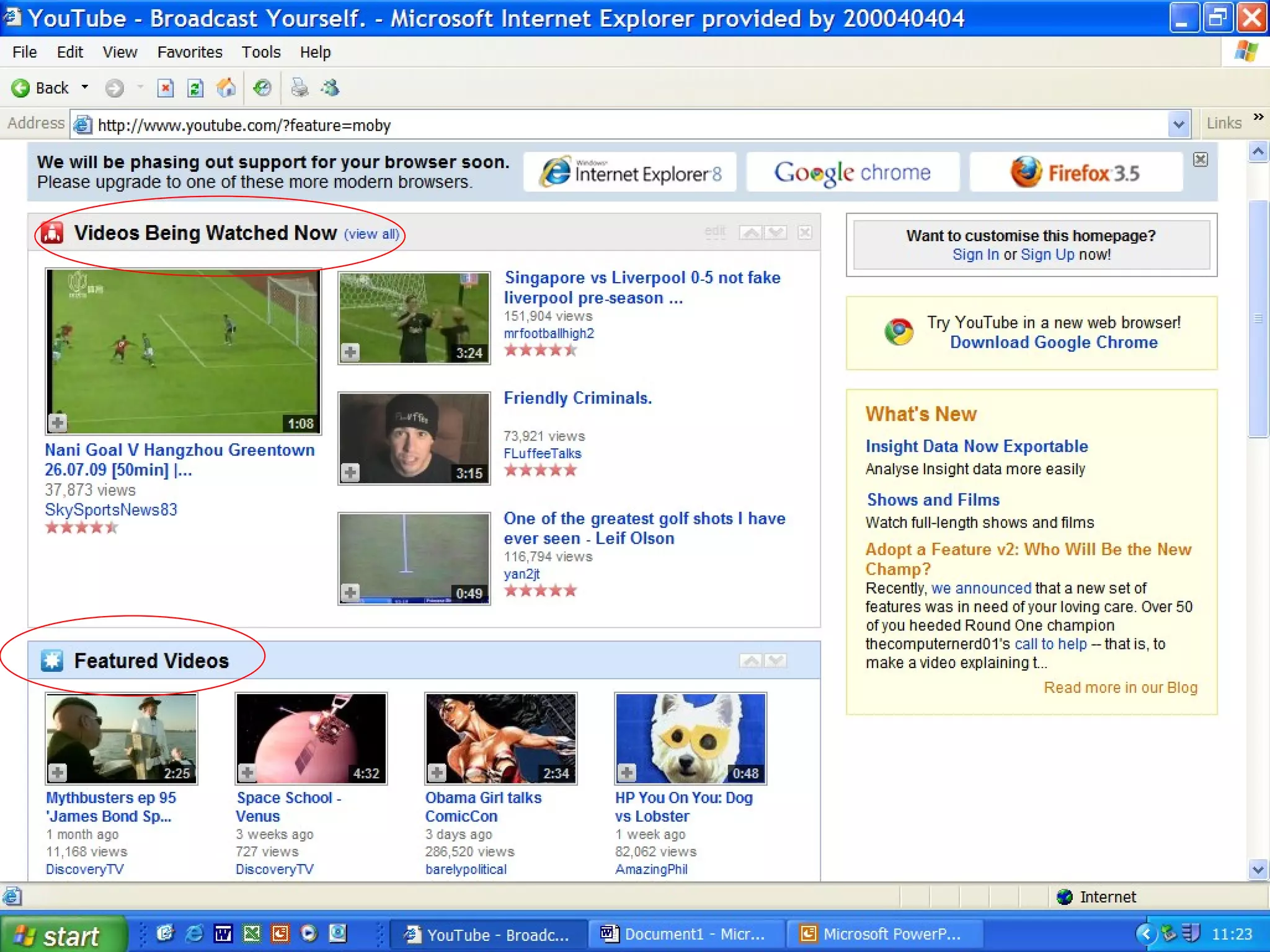Open the Windows Messenger toolbar icon

pyautogui.click(x=331, y=88)
